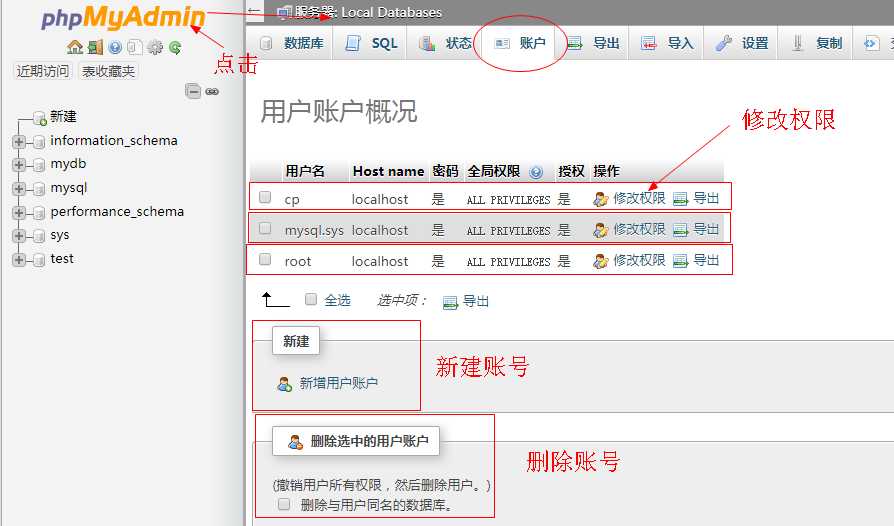
Task: Click the log out door icon
Action: point(95,47)
